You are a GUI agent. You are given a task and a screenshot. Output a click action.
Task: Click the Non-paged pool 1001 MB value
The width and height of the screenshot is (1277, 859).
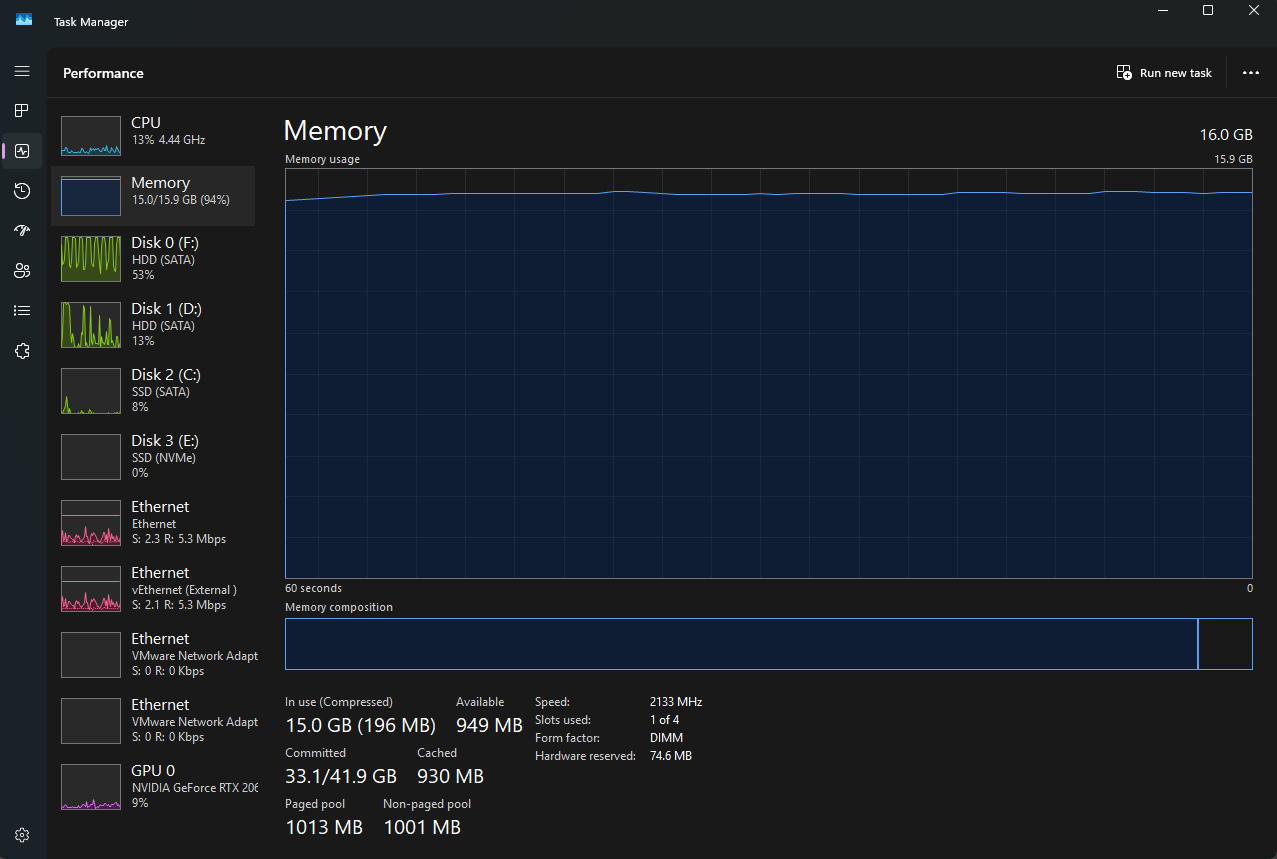tap(422, 827)
